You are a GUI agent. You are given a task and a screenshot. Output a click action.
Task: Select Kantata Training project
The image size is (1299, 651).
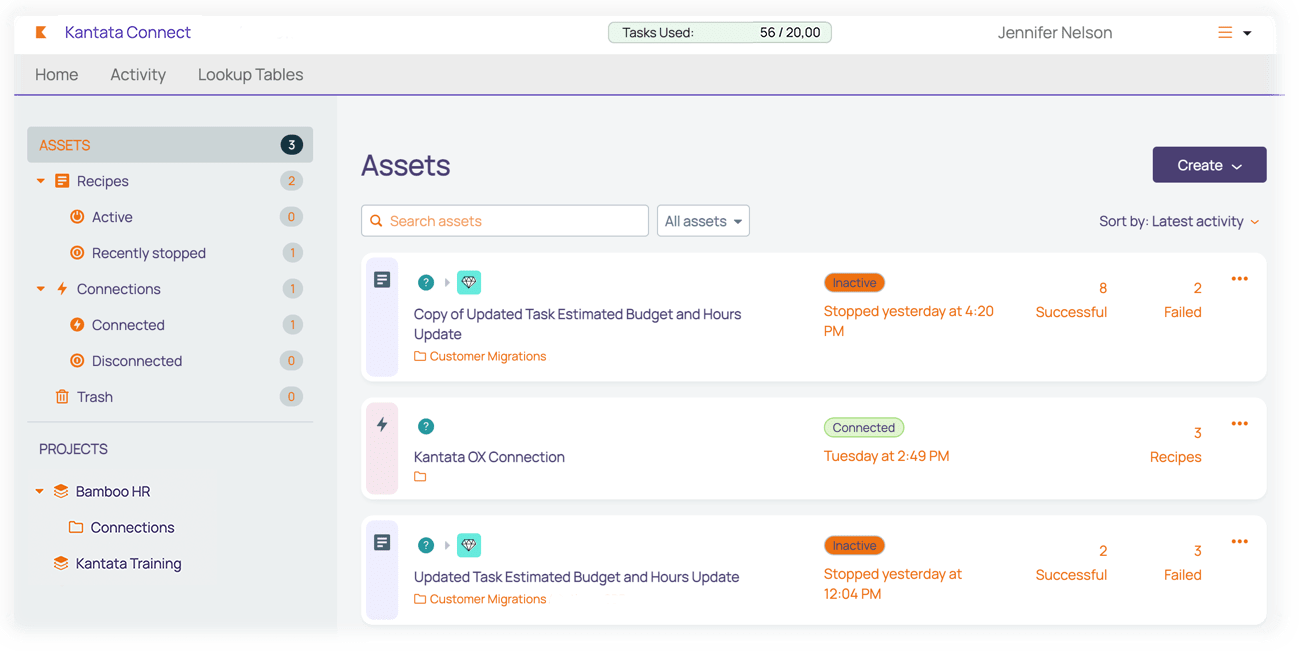pyautogui.click(x=128, y=563)
